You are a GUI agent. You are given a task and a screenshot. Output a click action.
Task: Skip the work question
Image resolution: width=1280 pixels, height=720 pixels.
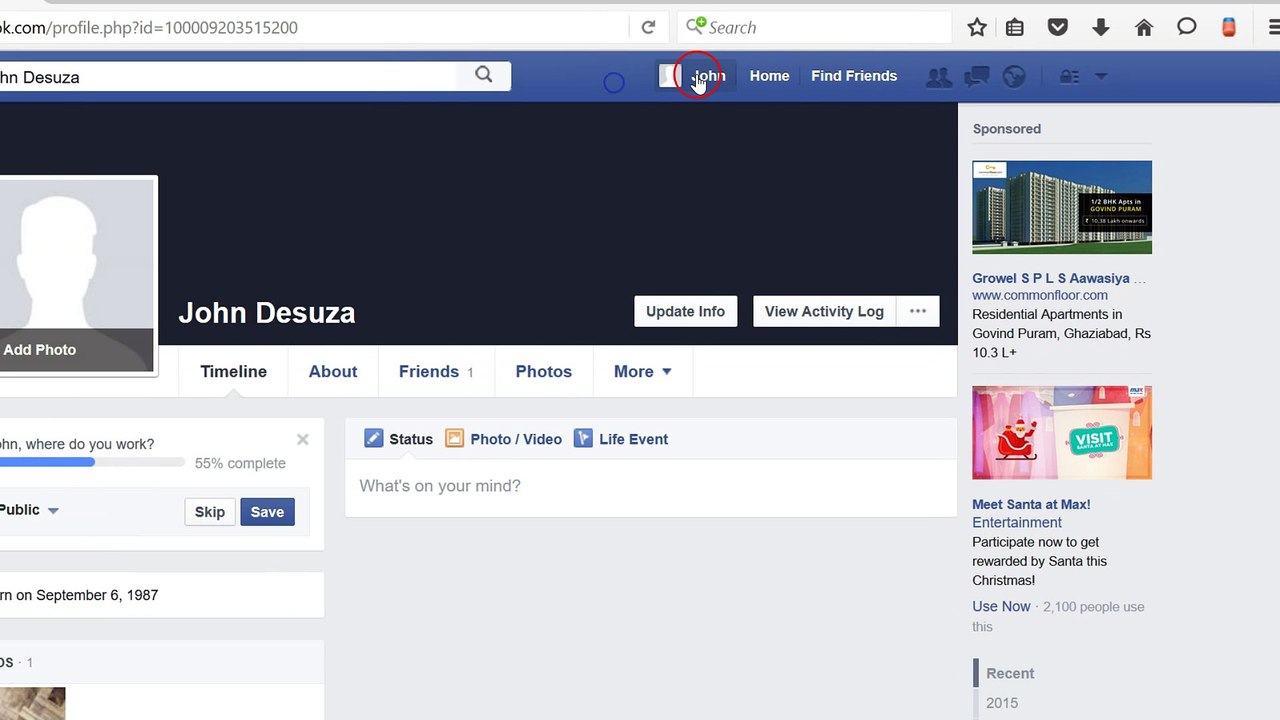pyautogui.click(x=210, y=512)
